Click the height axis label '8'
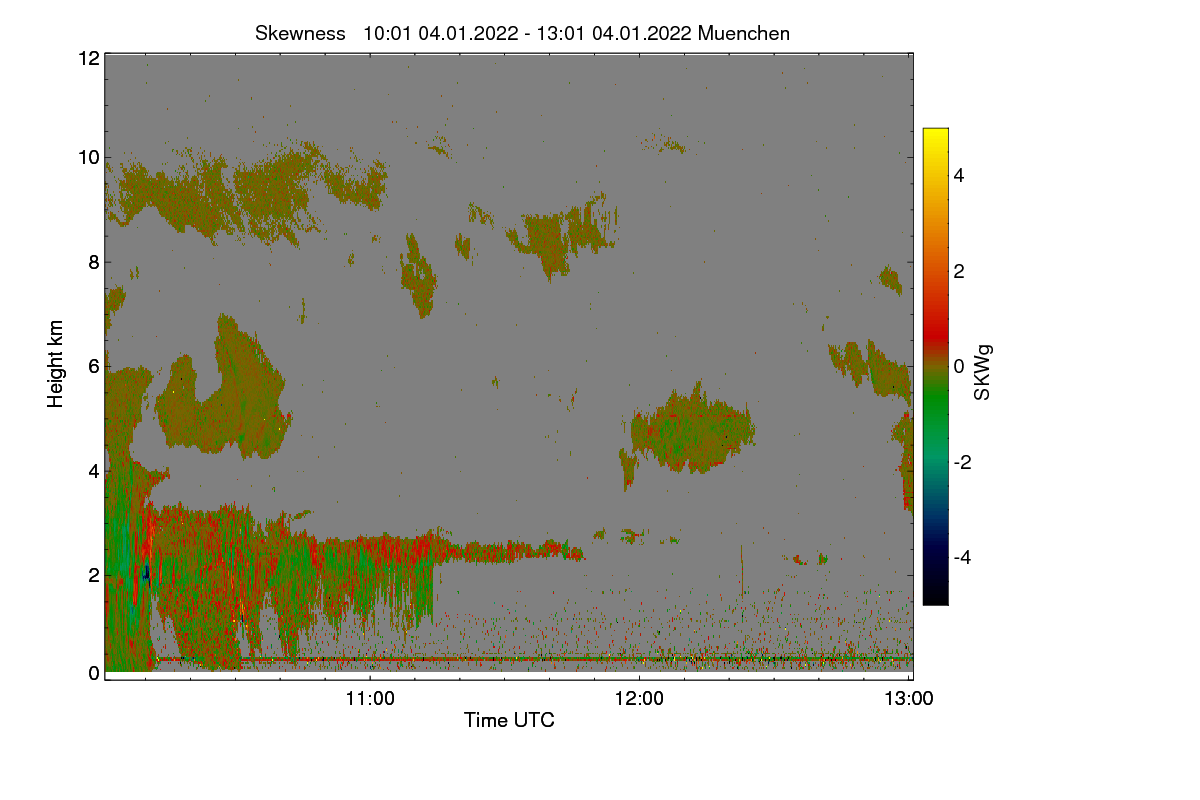Viewport: 1200px width, 800px height. click(93, 263)
